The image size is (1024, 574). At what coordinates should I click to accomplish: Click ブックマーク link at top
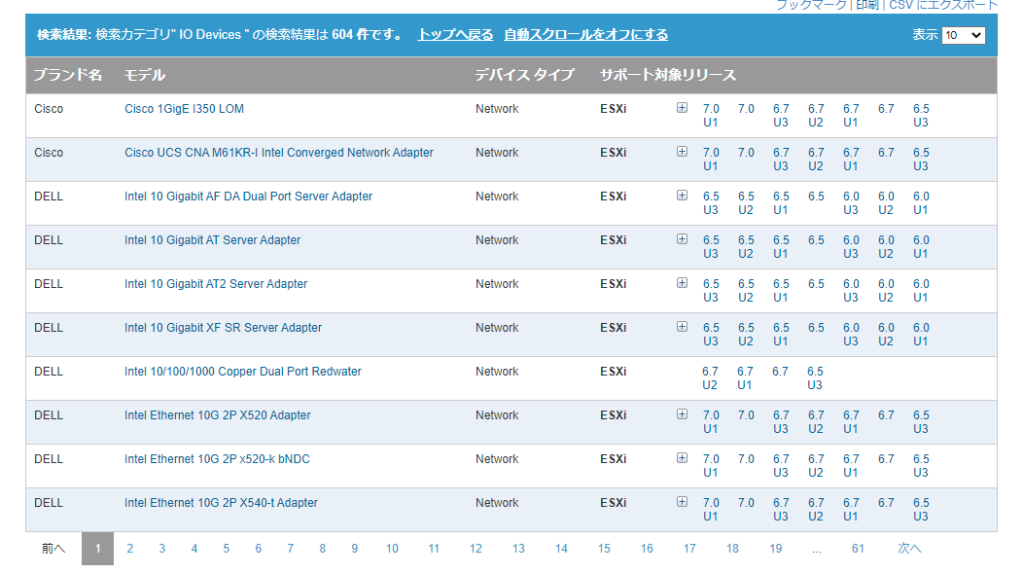pos(810,5)
